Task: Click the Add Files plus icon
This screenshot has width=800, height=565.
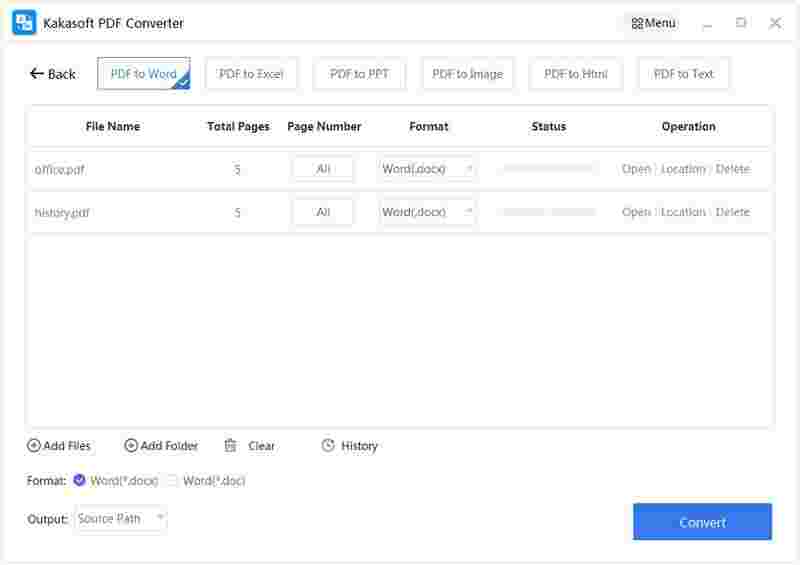Action: 34,446
